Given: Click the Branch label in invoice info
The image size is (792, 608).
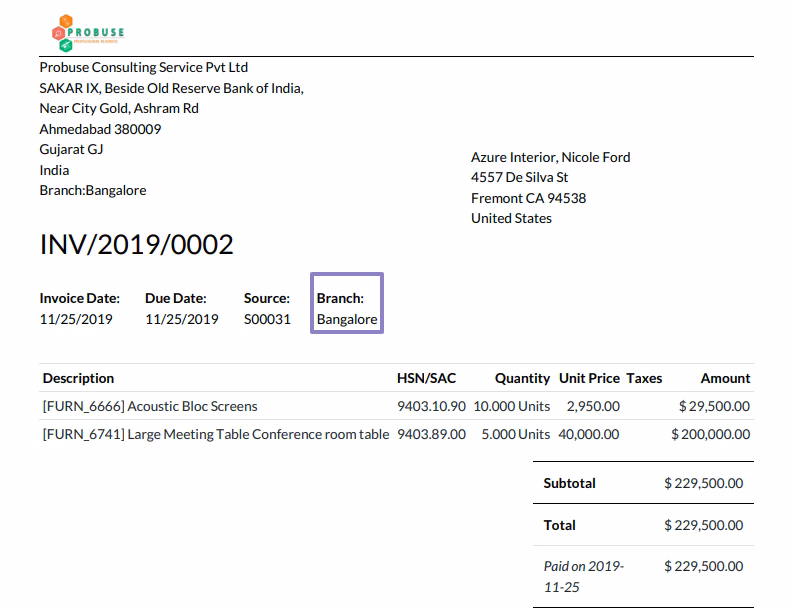Looking at the screenshot, I should 340,298.
